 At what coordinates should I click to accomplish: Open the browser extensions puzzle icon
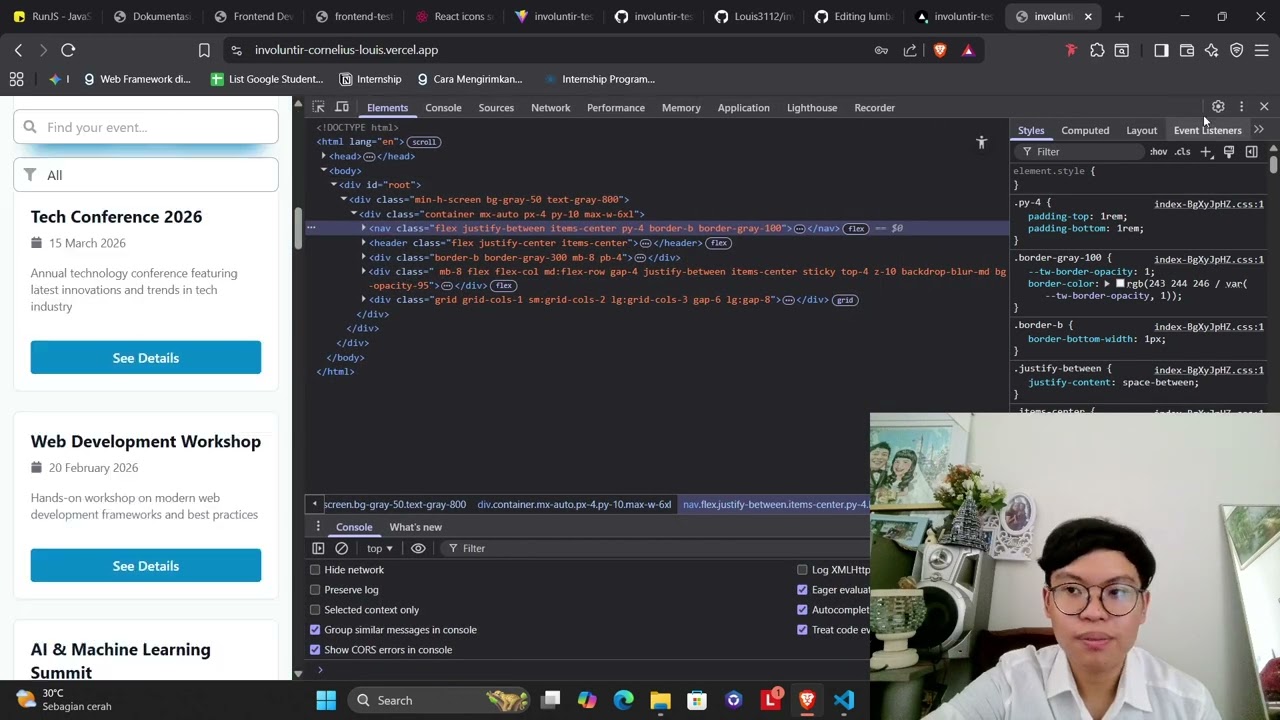(x=1097, y=50)
